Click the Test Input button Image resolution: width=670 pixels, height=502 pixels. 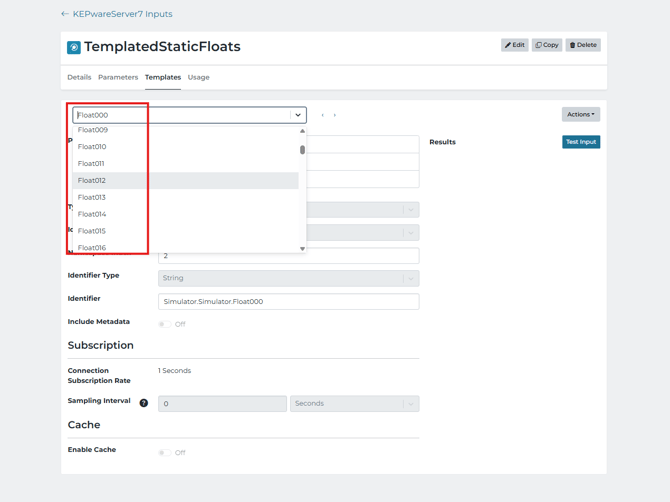click(581, 142)
